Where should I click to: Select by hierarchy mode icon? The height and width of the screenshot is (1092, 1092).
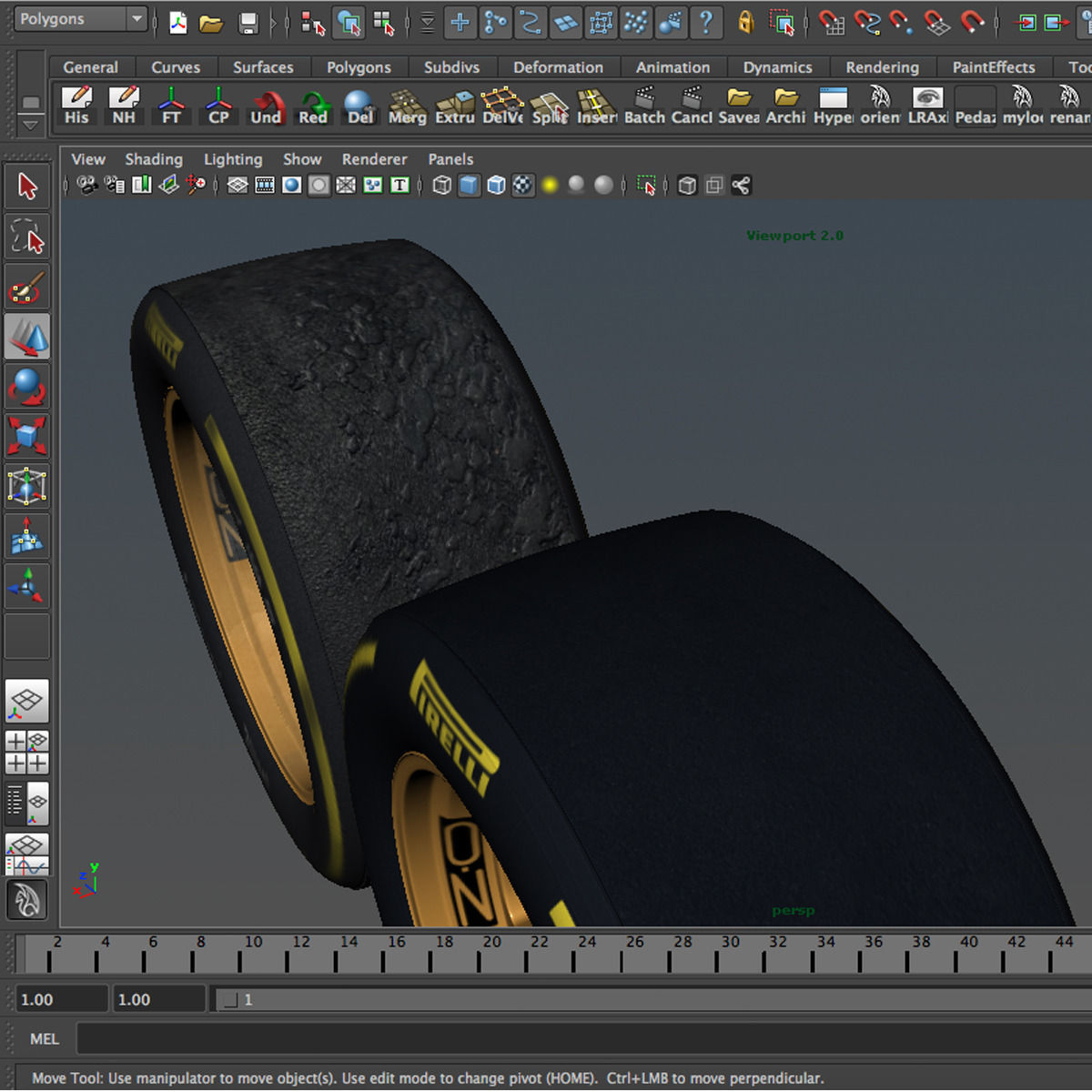[313, 23]
